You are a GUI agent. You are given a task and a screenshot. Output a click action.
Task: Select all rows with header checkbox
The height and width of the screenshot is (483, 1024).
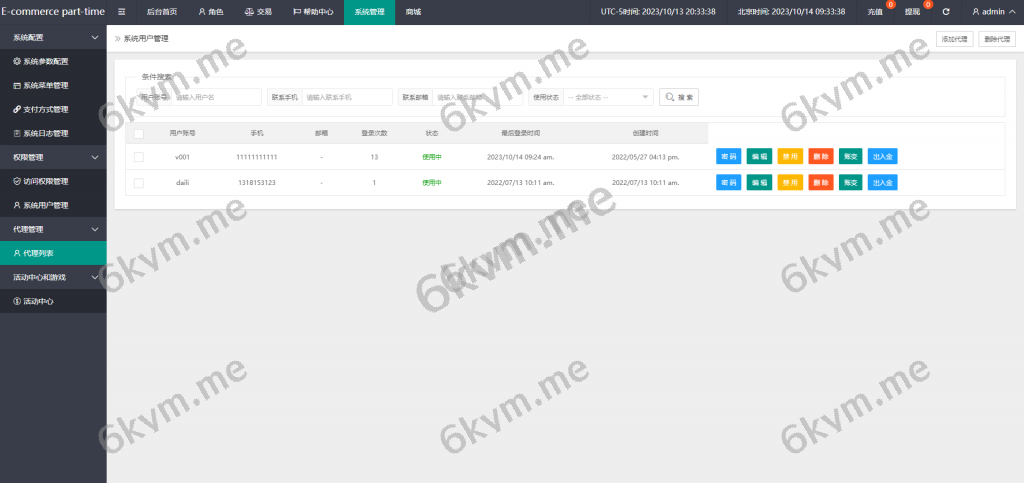coord(139,133)
